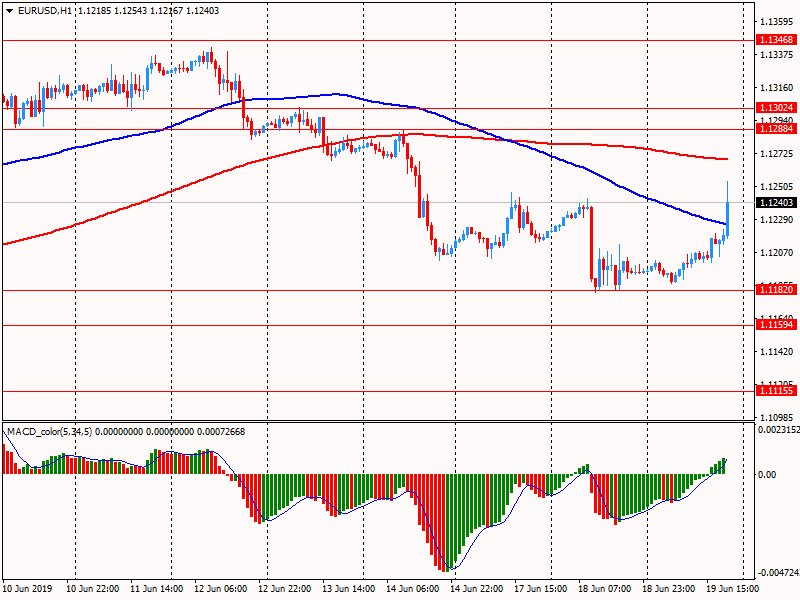This screenshot has height=600, width=800.
Task: Select the MACD_color(5,34,5) indicator label
Action: pyautogui.click(x=49, y=432)
